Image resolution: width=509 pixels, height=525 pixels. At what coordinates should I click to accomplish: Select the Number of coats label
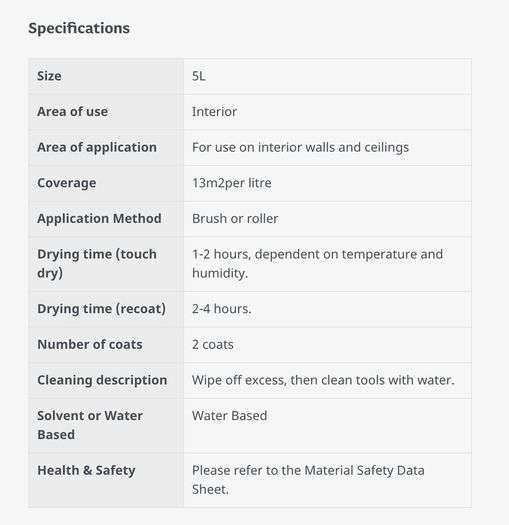coord(90,345)
